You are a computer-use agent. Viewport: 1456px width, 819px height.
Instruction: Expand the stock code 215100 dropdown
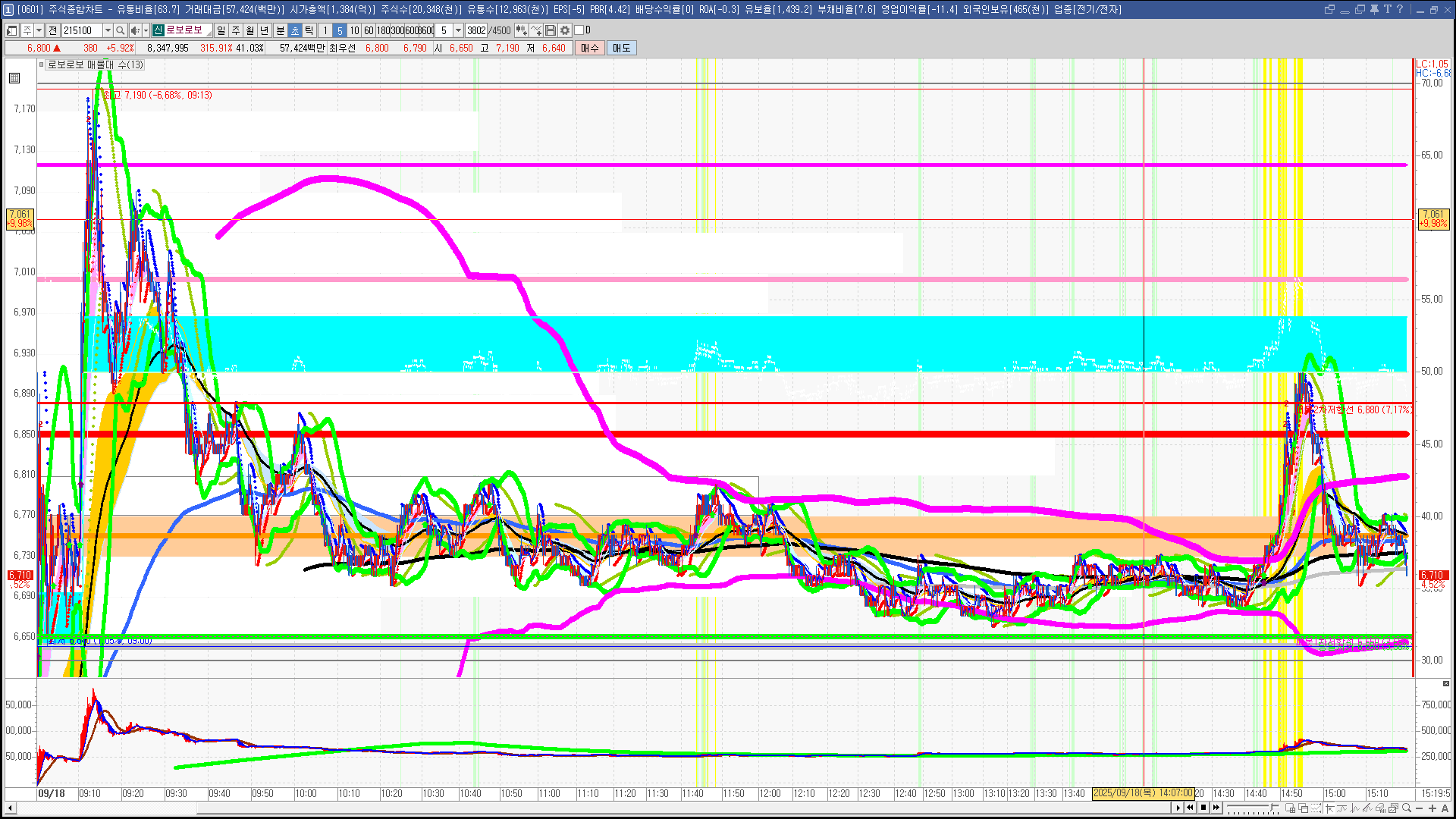[x=108, y=30]
